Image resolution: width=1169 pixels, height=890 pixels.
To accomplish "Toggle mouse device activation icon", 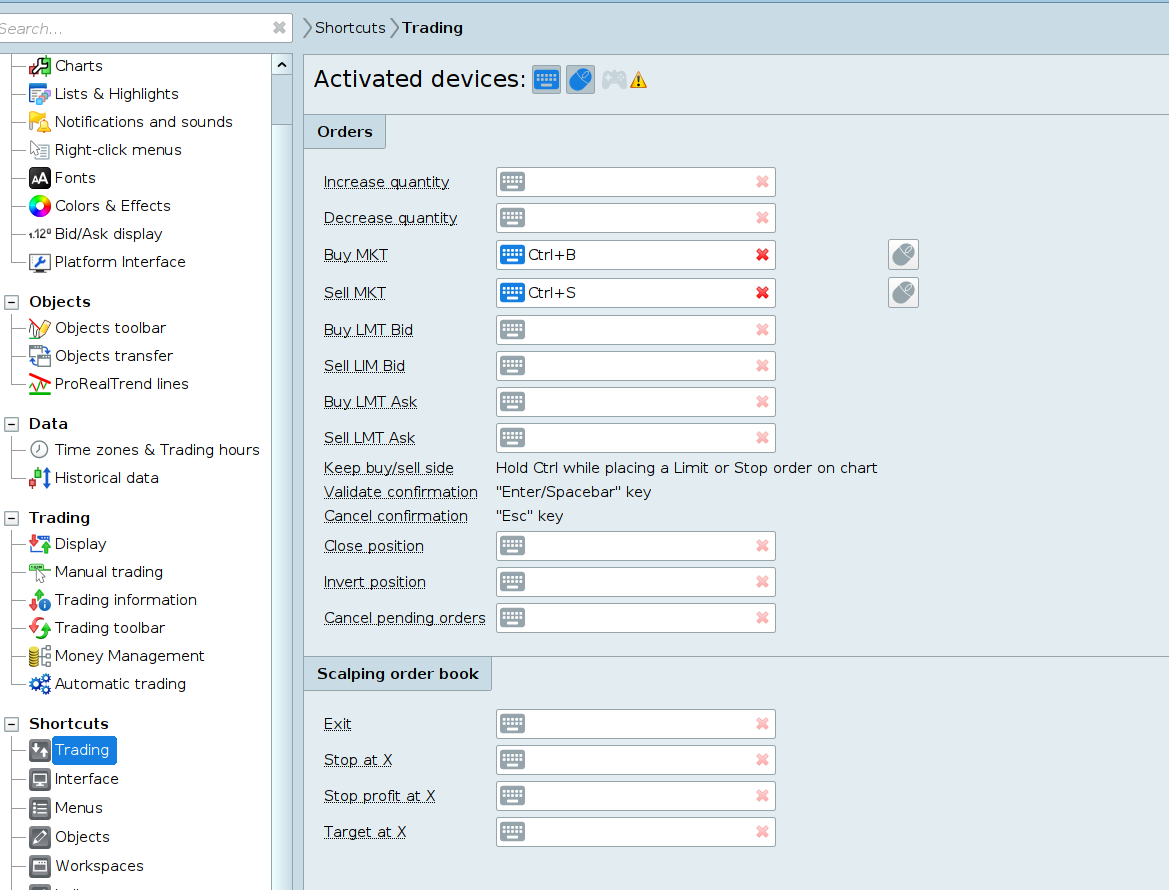I will [x=580, y=80].
